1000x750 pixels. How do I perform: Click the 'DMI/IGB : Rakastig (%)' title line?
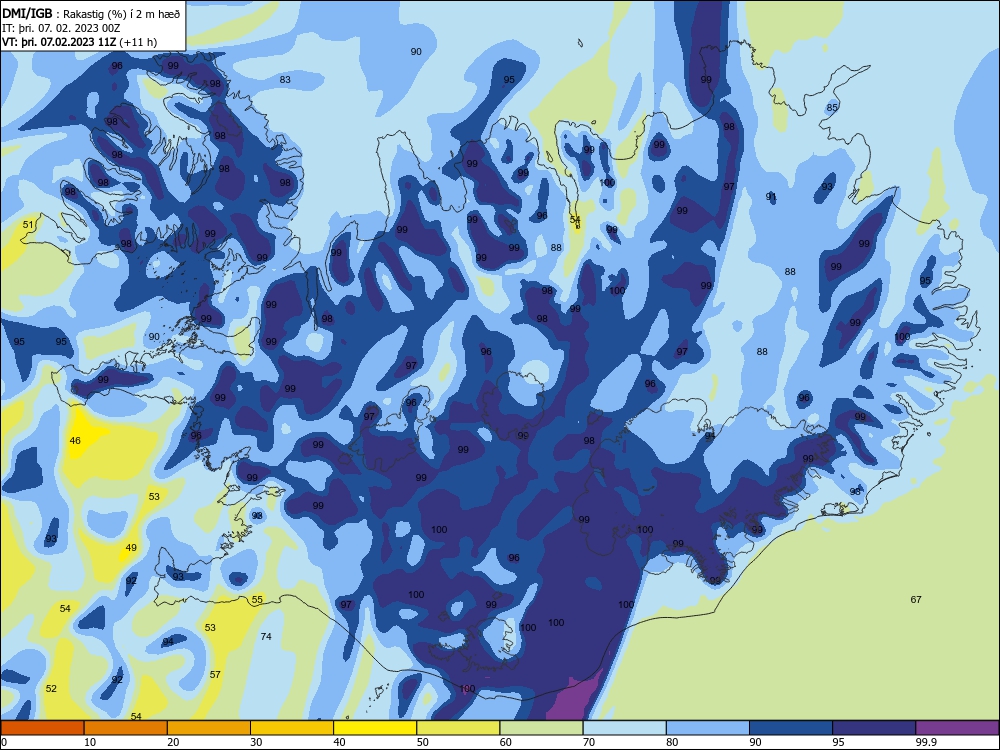coord(91,14)
